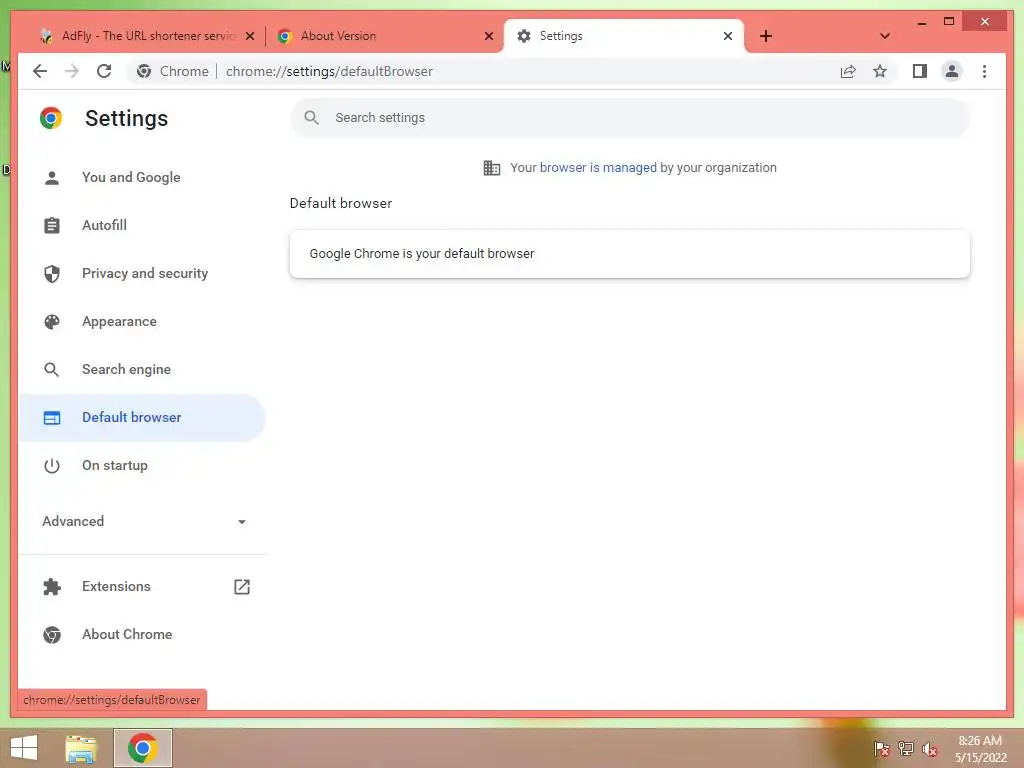Click the clipboard icon for Autofill
Screen dimensions: 1024x768
pyautogui.click(x=52, y=225)
